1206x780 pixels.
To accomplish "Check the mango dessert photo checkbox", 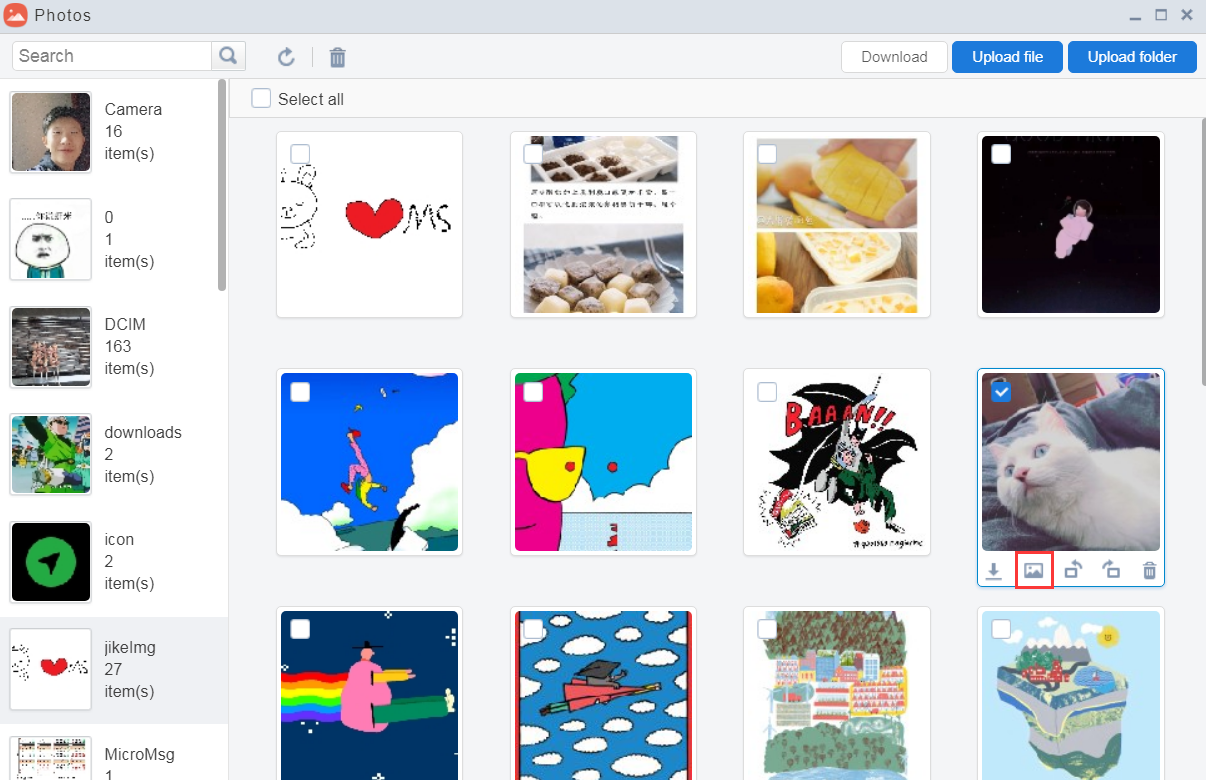I will [767, 154].
